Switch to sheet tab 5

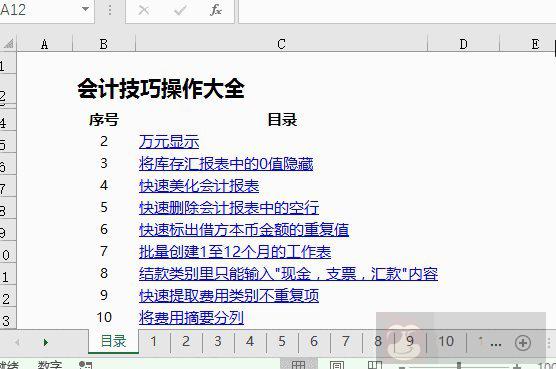(282, 341)
